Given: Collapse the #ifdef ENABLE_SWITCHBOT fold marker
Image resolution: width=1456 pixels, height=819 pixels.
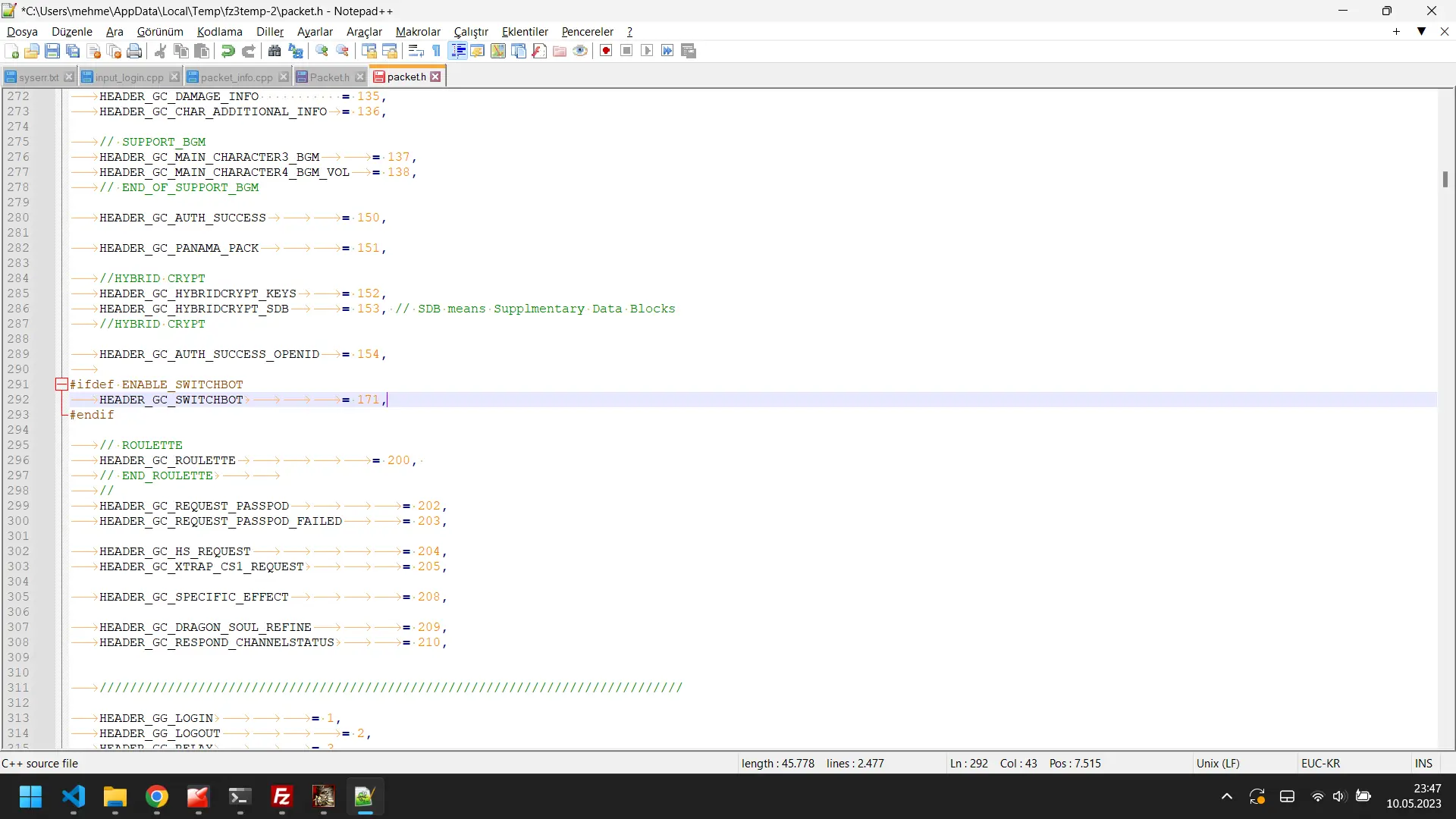Looking at the screenshot, I should tap(61, 384).
